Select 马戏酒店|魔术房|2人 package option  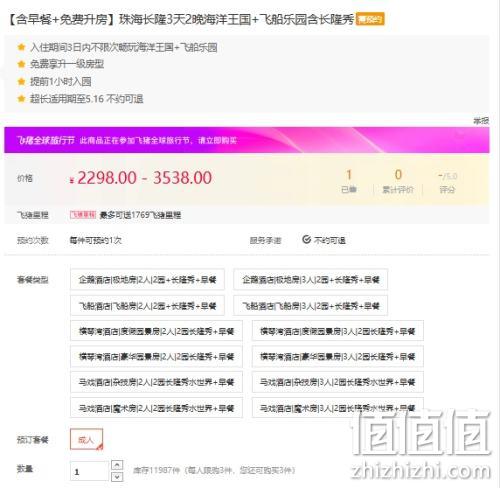156,408
